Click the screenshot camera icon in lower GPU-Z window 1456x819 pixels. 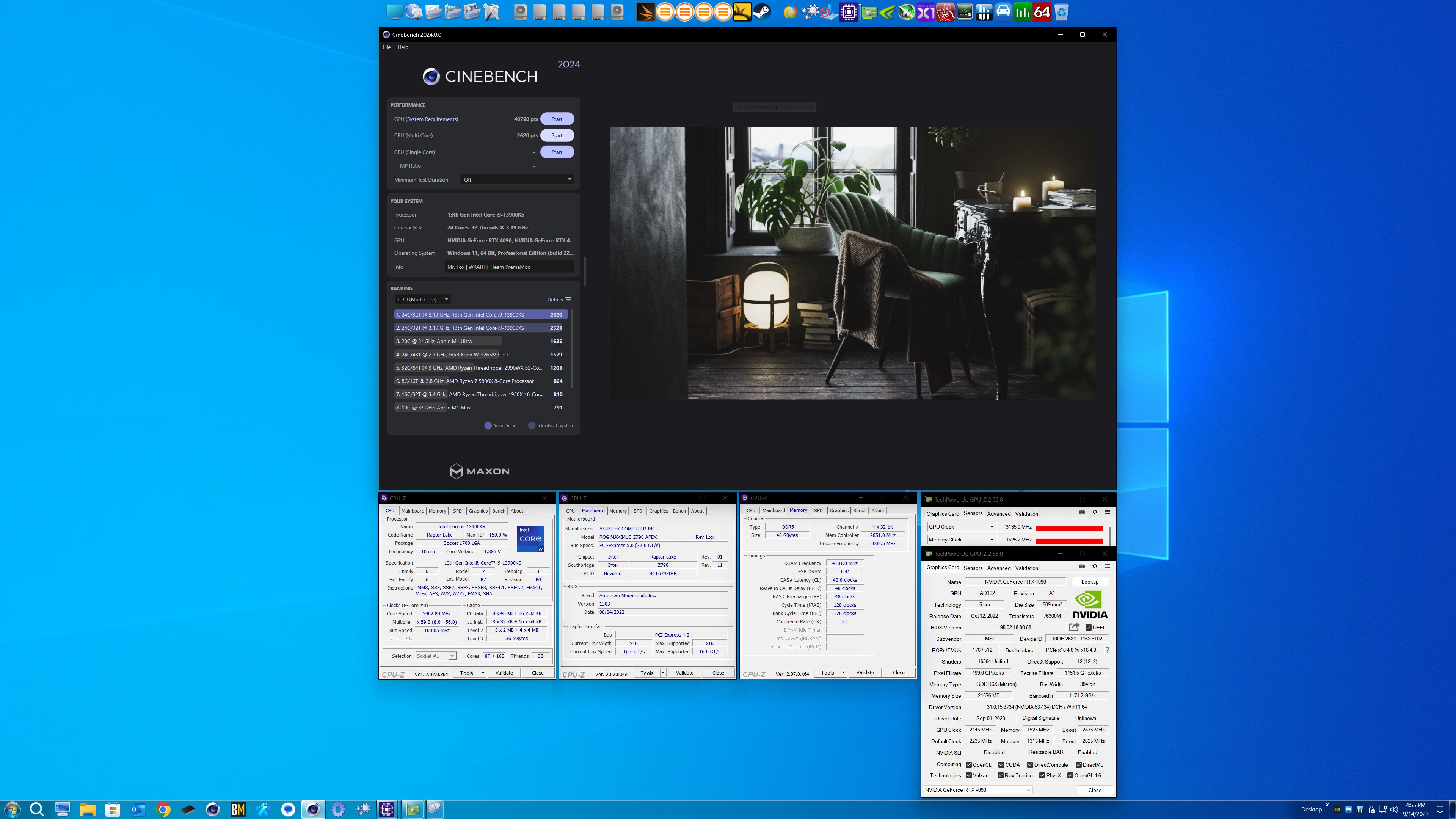pos(1081,566)
